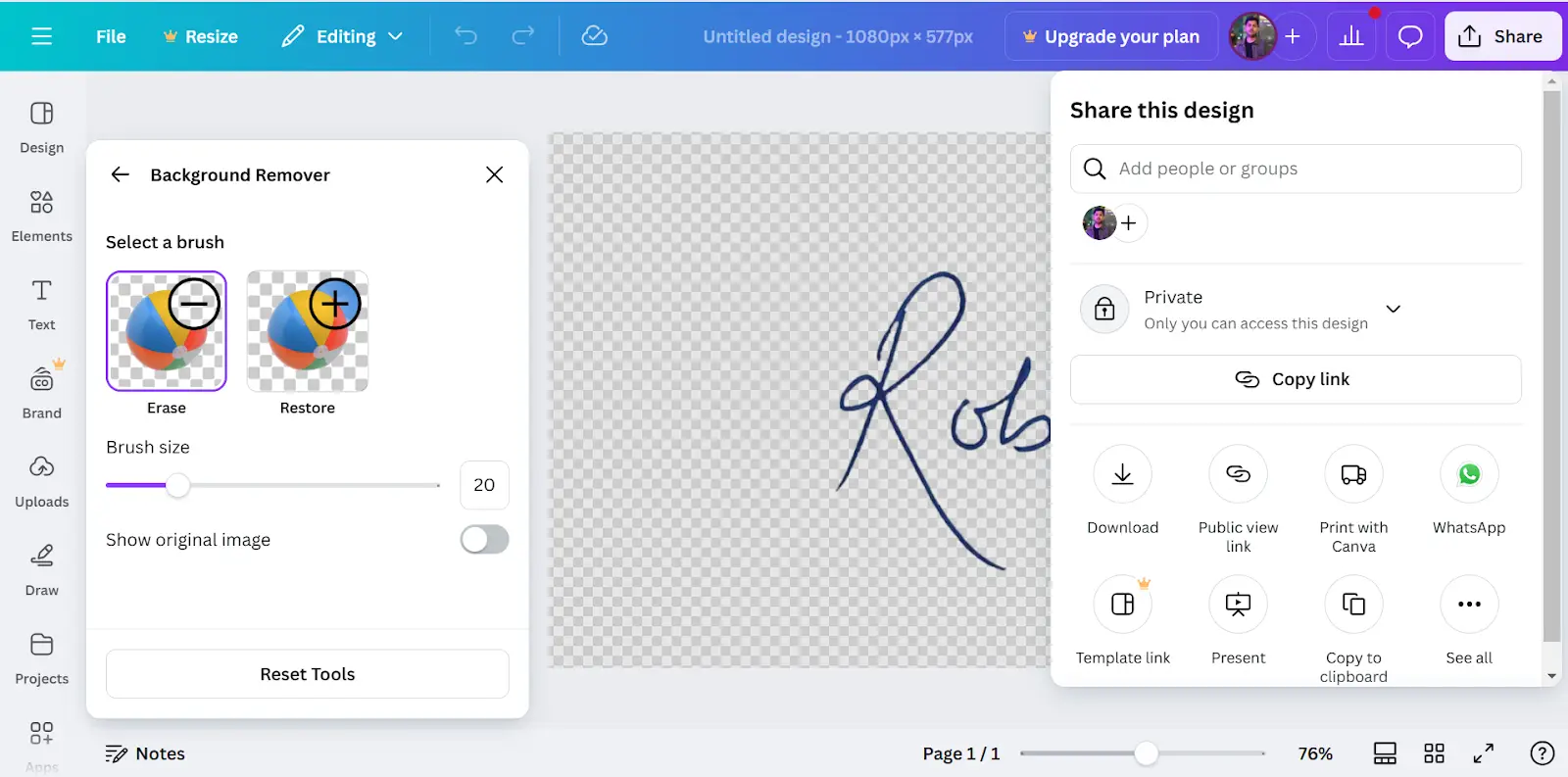This screenshot has width=1568, height=777.
Task: Open the Resize option
Action: (x=200, y=36)
